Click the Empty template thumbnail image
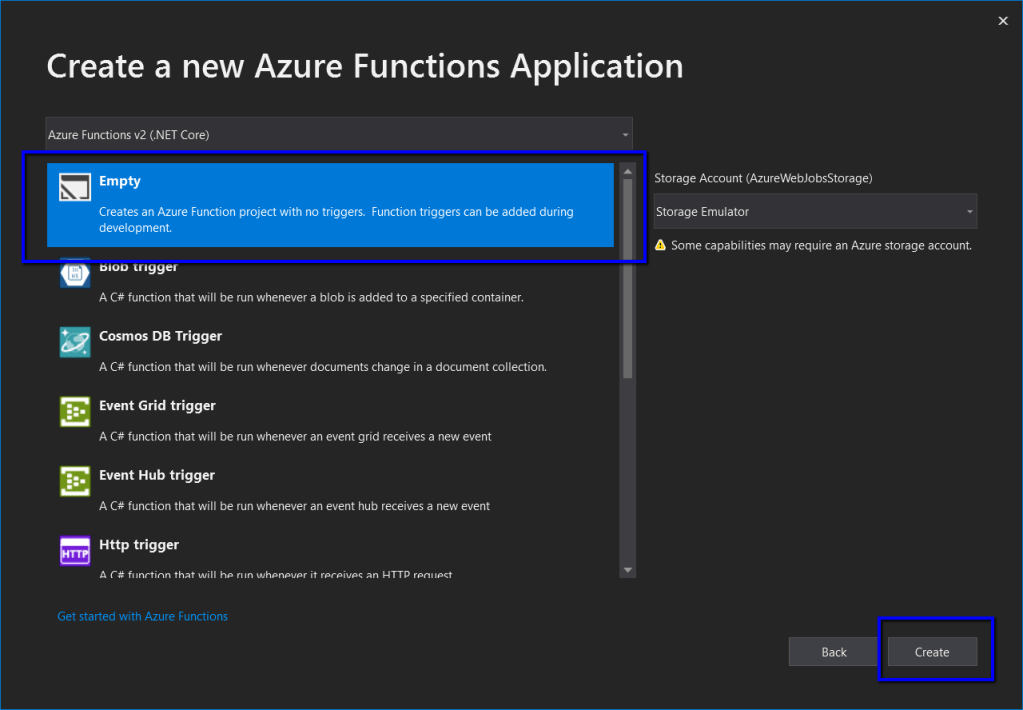The width and height of the screenshot is (1023, 710). [x=75, y=188]
